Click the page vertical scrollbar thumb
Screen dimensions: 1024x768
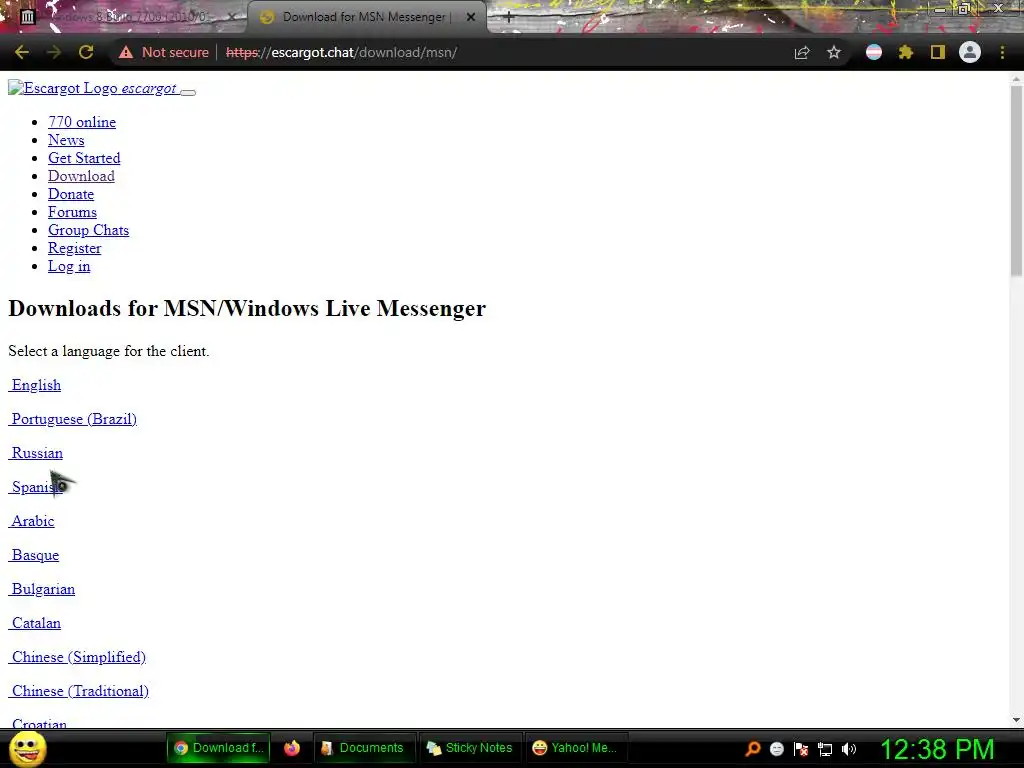(x=1016, y=181)
